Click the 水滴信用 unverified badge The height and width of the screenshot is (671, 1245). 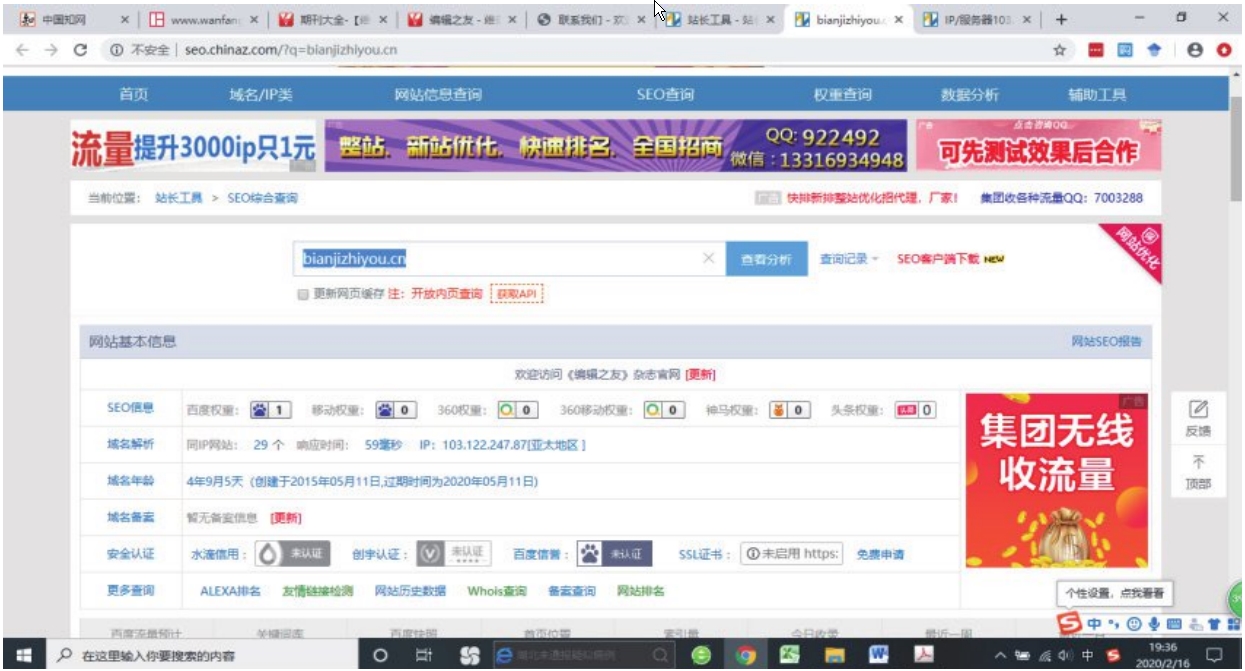tap(292, 553)
